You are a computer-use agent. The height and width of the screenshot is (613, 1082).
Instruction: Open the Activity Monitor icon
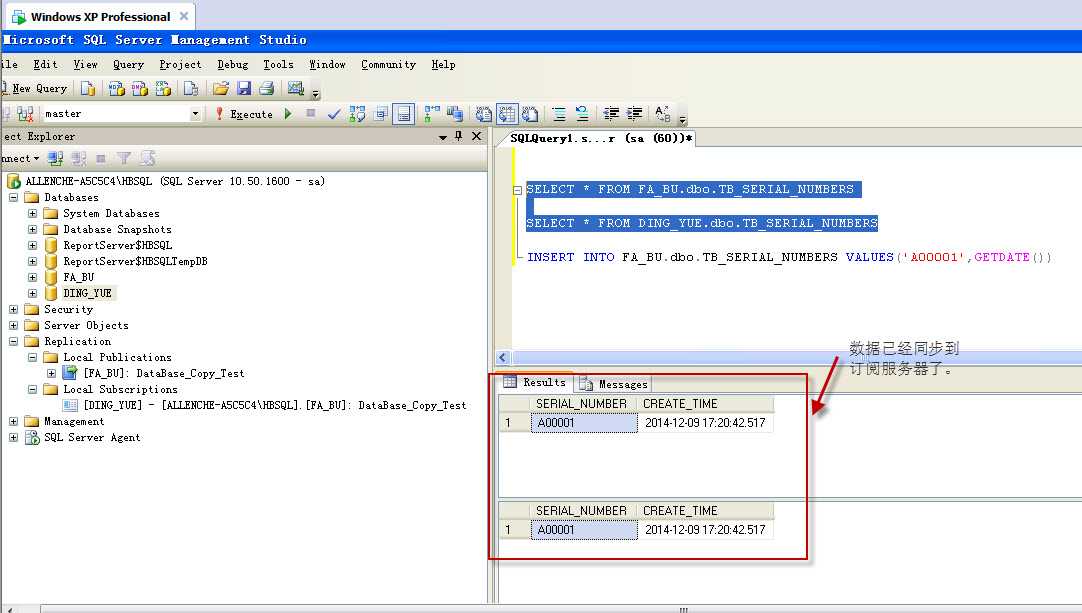pos(296,88)
